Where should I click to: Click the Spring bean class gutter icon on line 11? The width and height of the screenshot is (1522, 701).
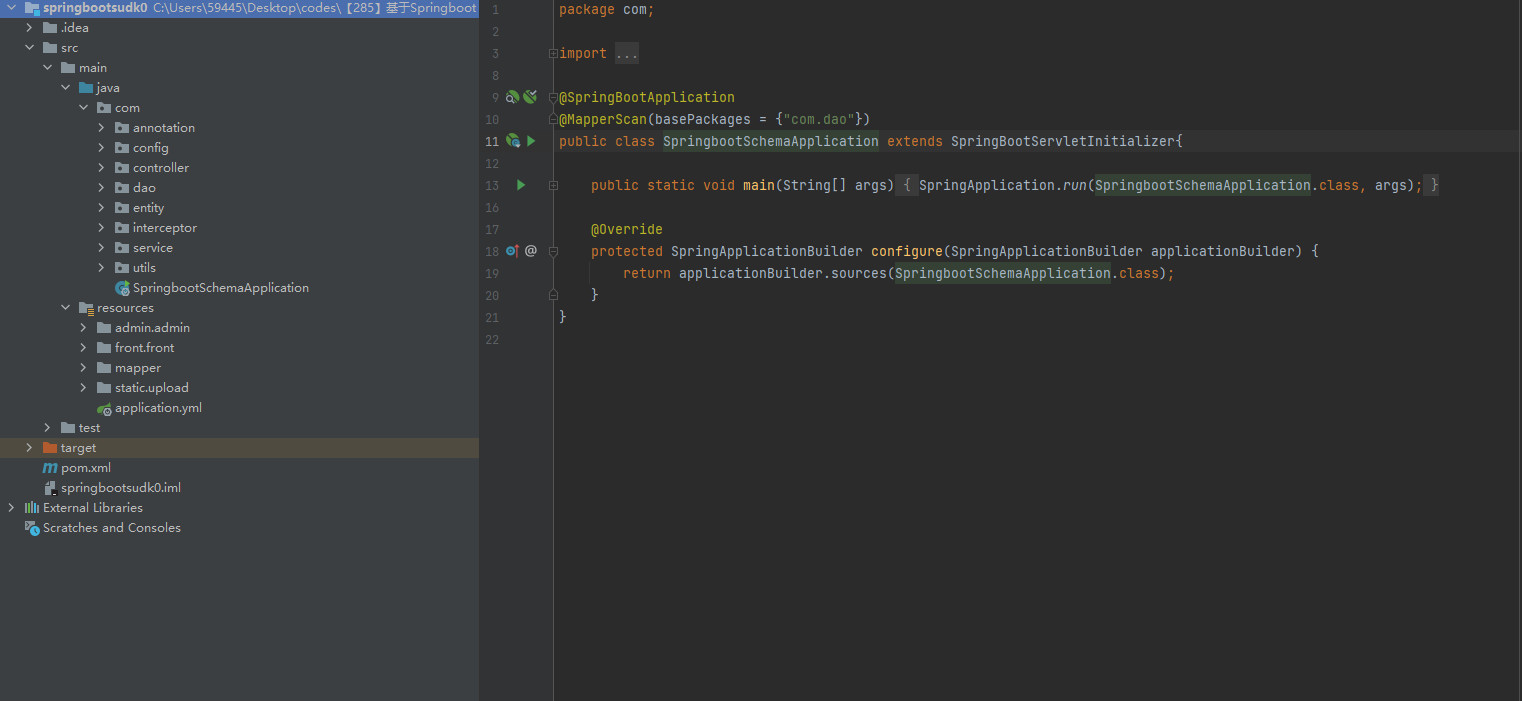point(512,141)
